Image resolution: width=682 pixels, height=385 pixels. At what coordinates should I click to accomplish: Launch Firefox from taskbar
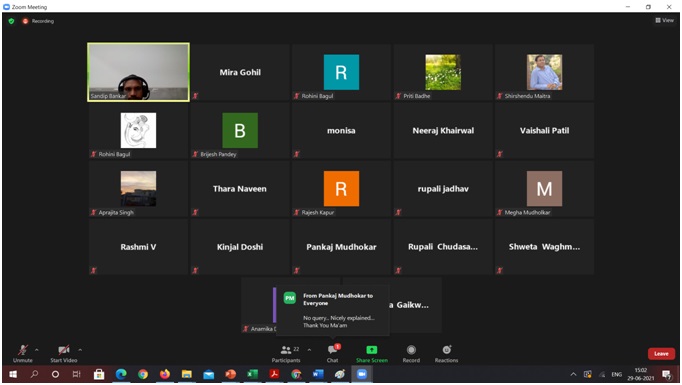pyautogui.click(x=165, y=374)
